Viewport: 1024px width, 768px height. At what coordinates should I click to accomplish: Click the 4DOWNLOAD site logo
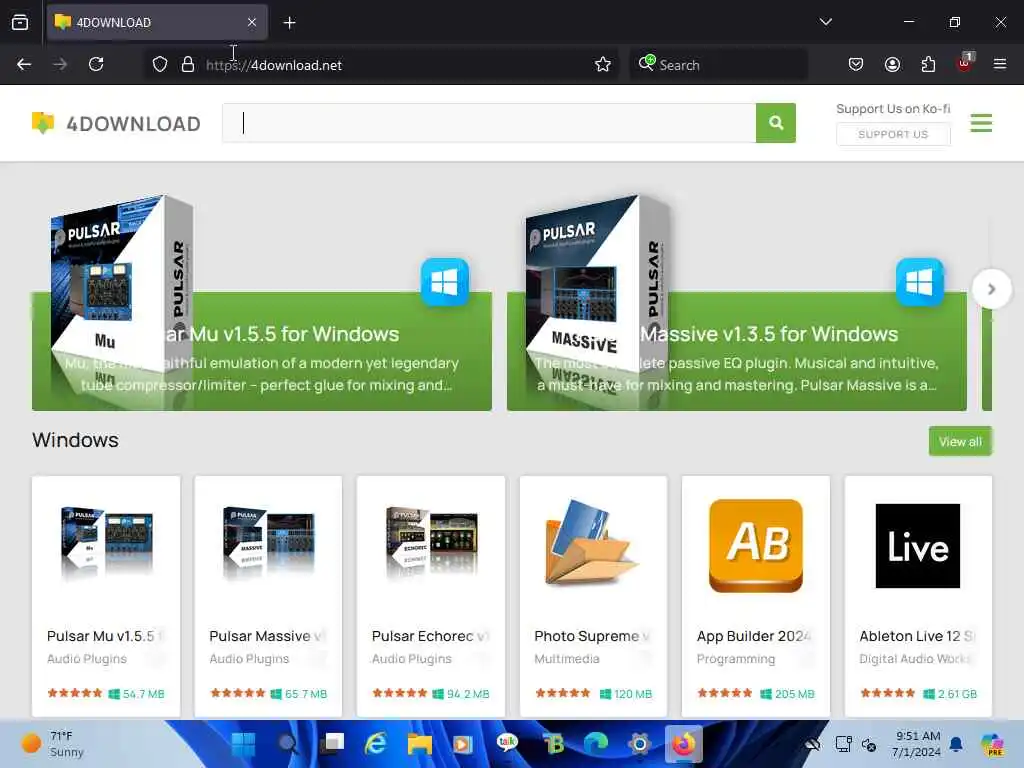(x=116, y=123)
